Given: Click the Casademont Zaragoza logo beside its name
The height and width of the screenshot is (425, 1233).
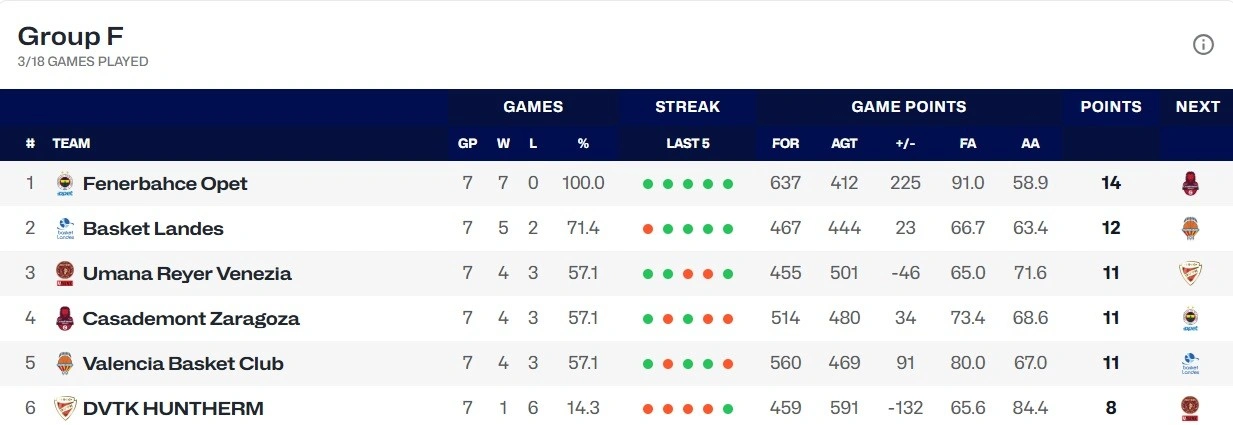Looking at the screenshot, I should coord(65,319).
